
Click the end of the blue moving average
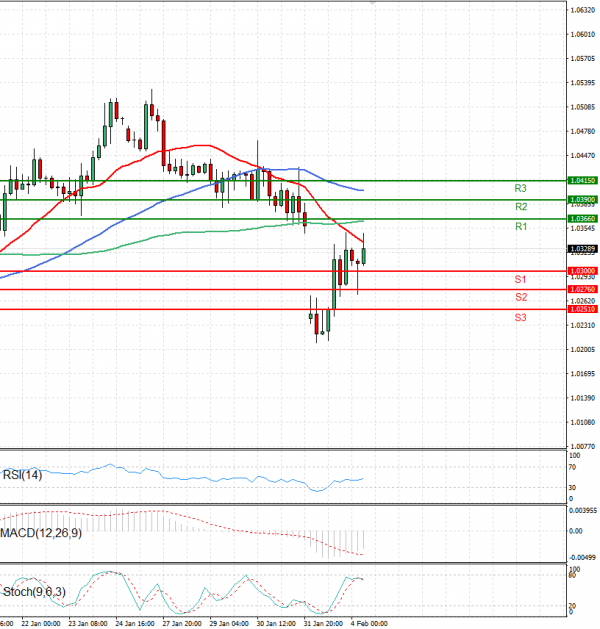point(363,190)
